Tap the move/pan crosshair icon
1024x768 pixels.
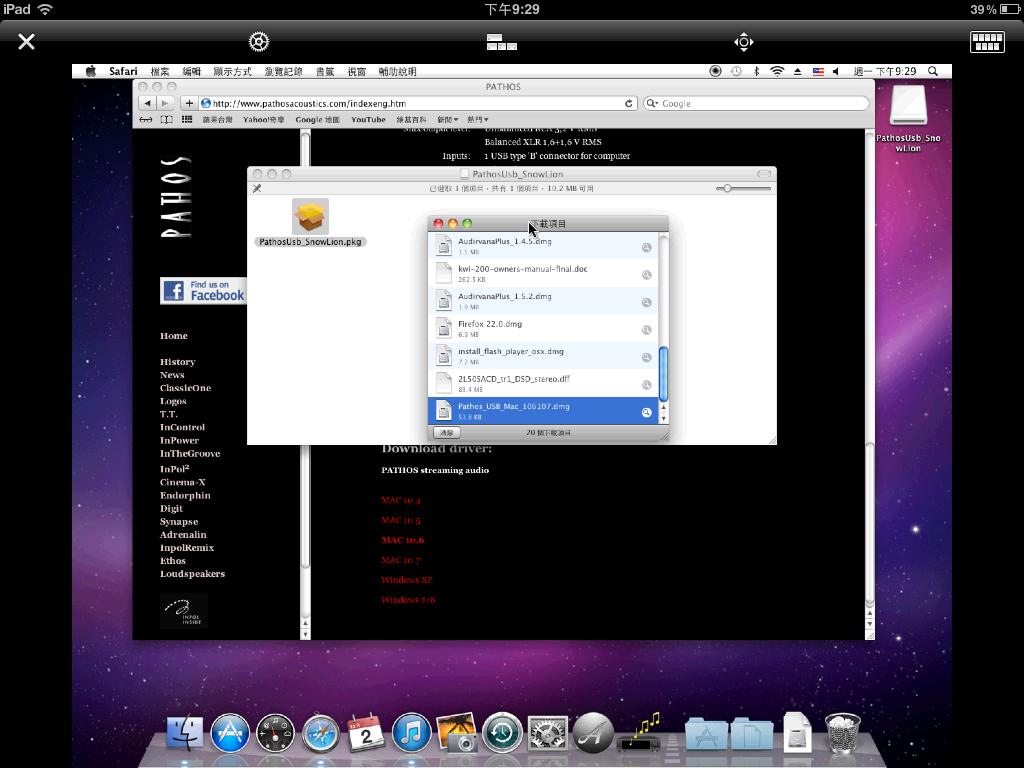tap(743, 42)
